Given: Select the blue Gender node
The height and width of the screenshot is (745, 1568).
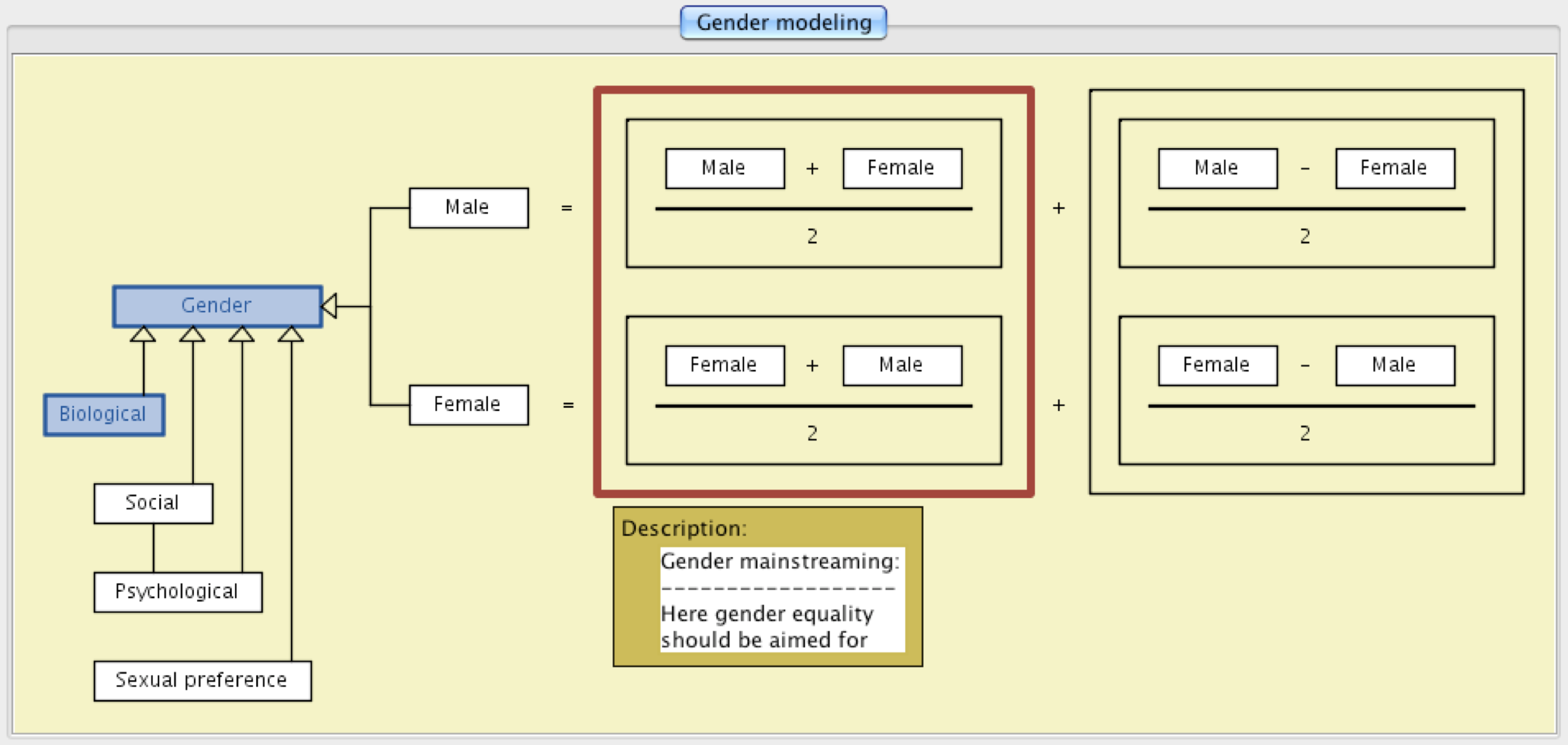Looking at the screenshot, I should point(217,306).
